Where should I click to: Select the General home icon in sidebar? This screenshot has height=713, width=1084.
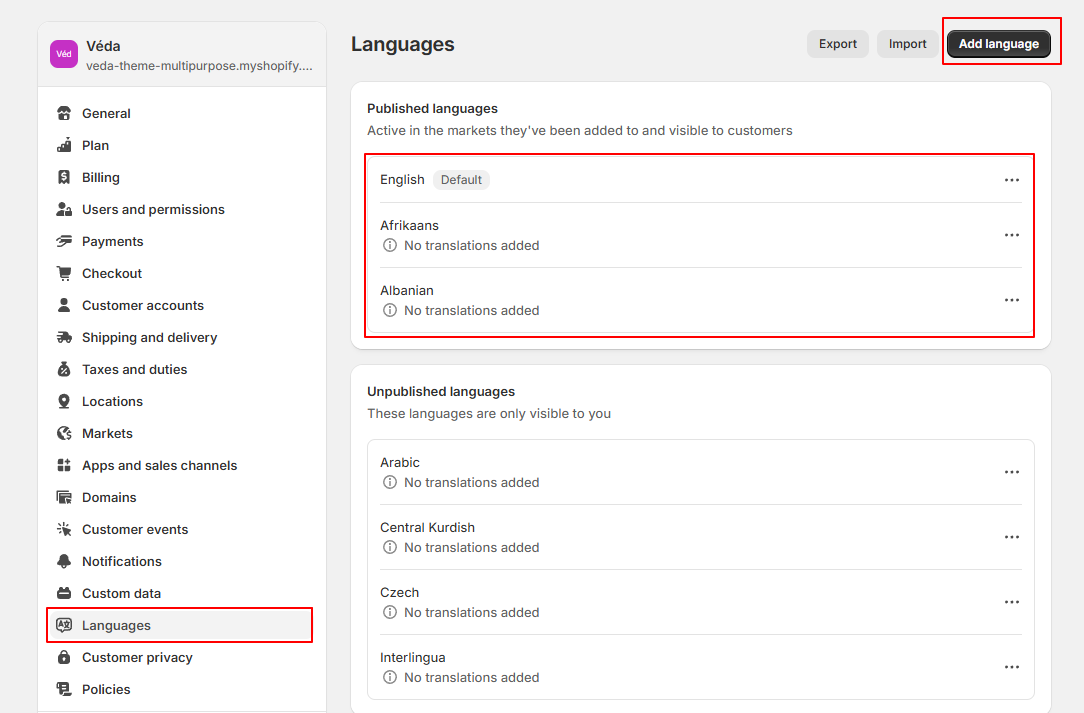(65, 113)
